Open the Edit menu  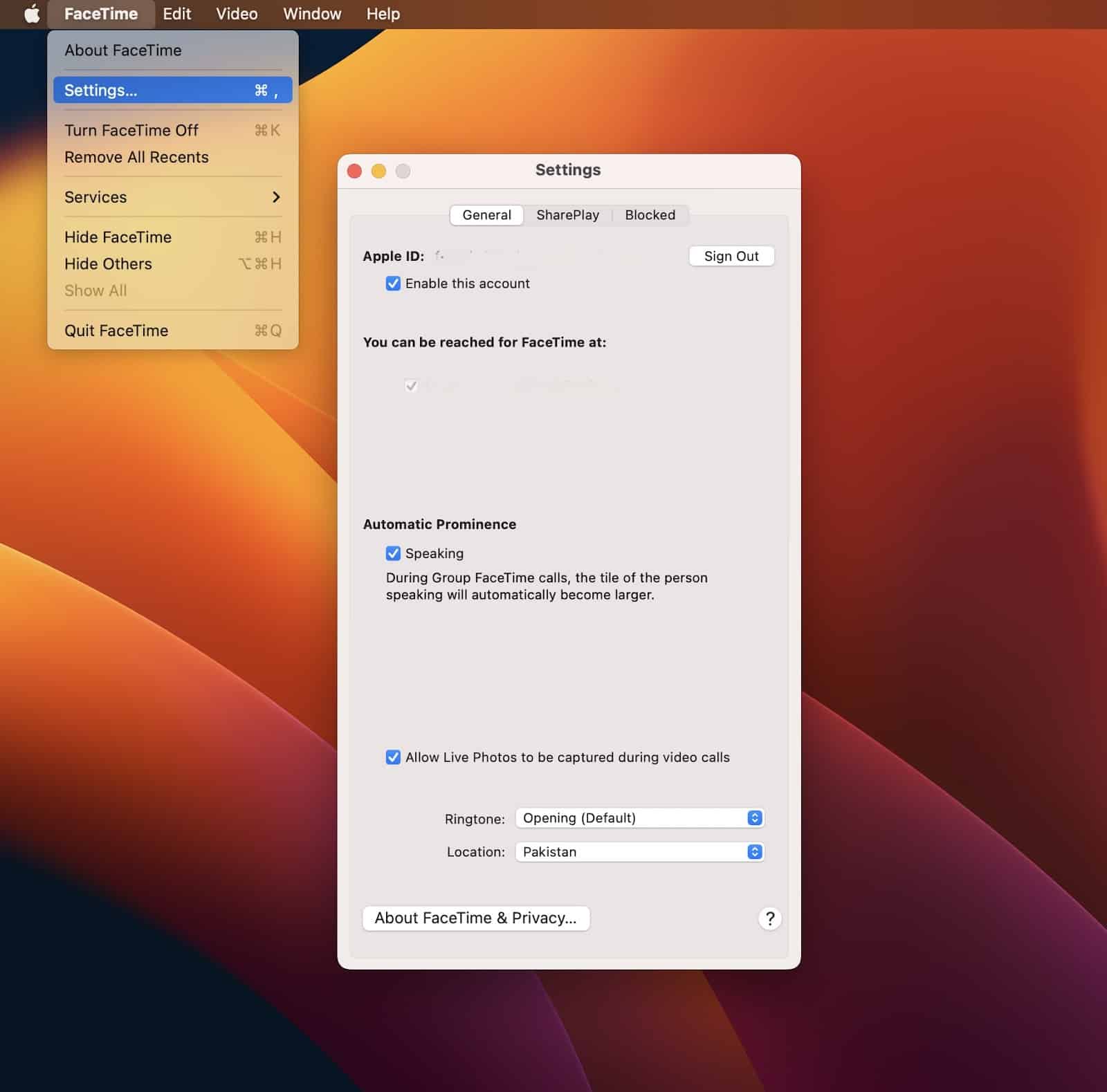pyautogui.click(x=177, y=14)
